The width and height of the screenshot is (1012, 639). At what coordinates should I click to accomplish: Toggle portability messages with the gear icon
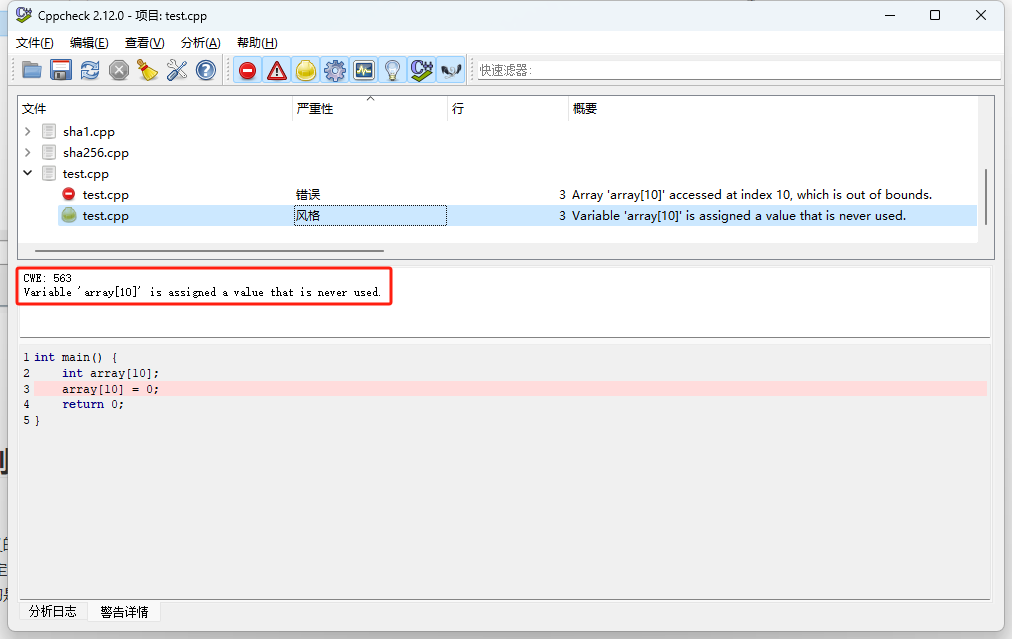[335, 70]
